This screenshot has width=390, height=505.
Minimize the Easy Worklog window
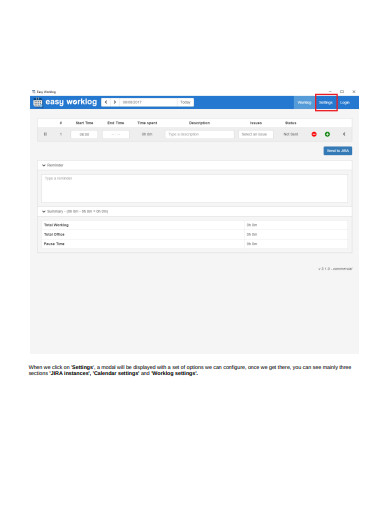[330, 91]
